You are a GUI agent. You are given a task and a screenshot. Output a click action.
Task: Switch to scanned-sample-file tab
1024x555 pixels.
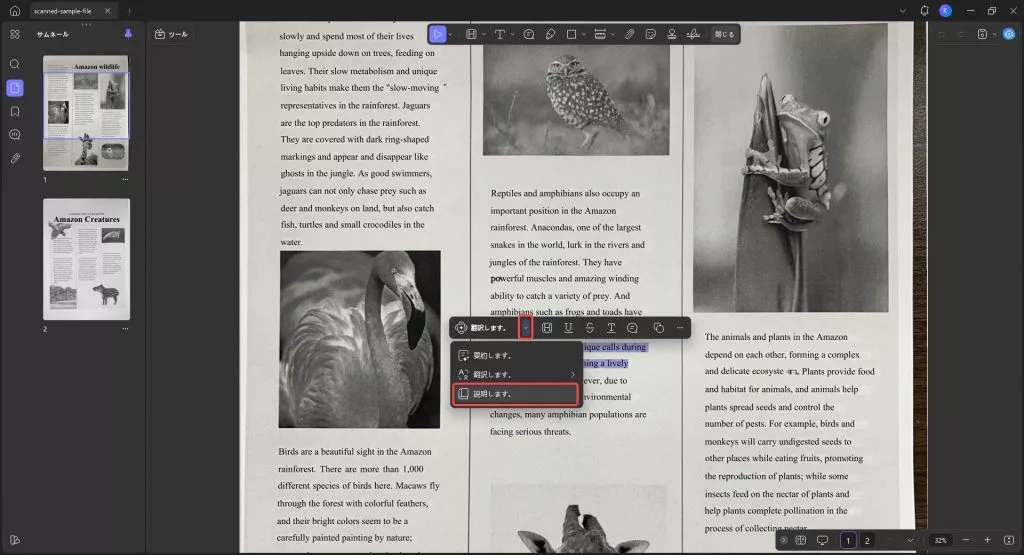pyautogui.click(x=63, y=11)
